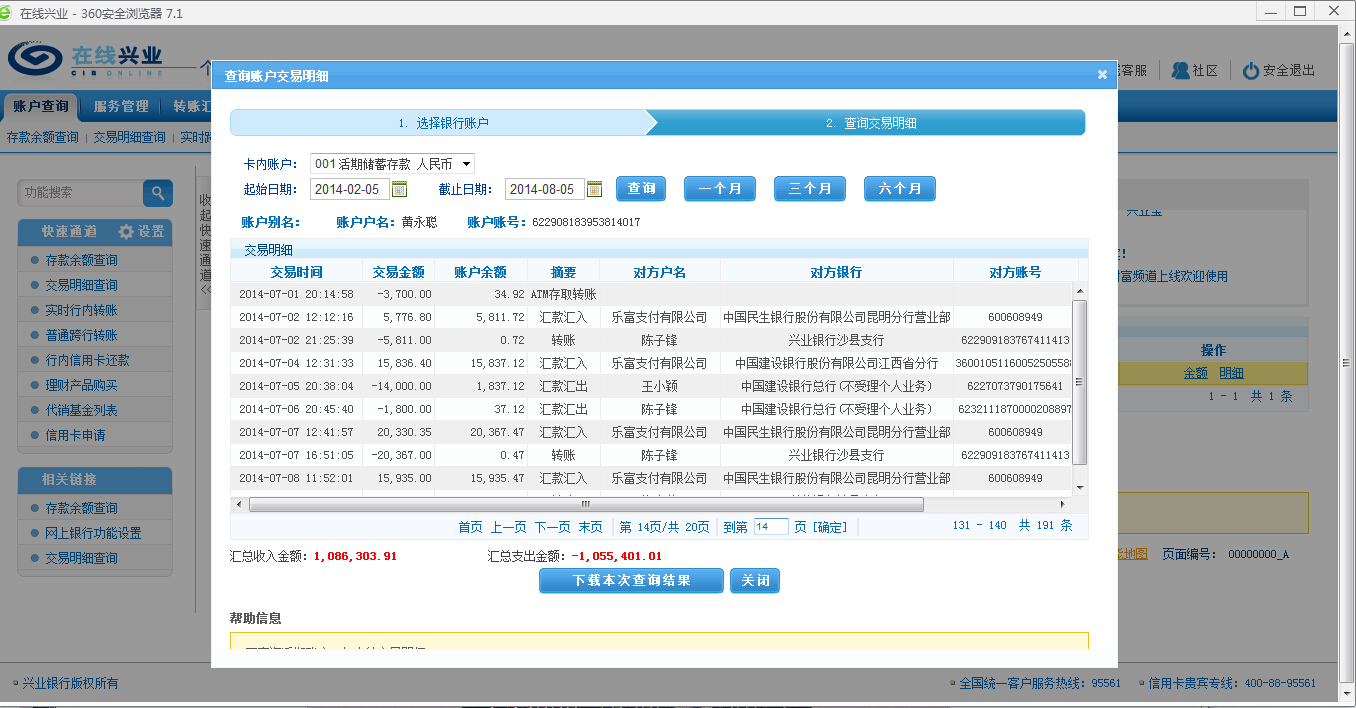Close the transaction detail dialog with X
1356x708 pixels.
pos(1102,75)
